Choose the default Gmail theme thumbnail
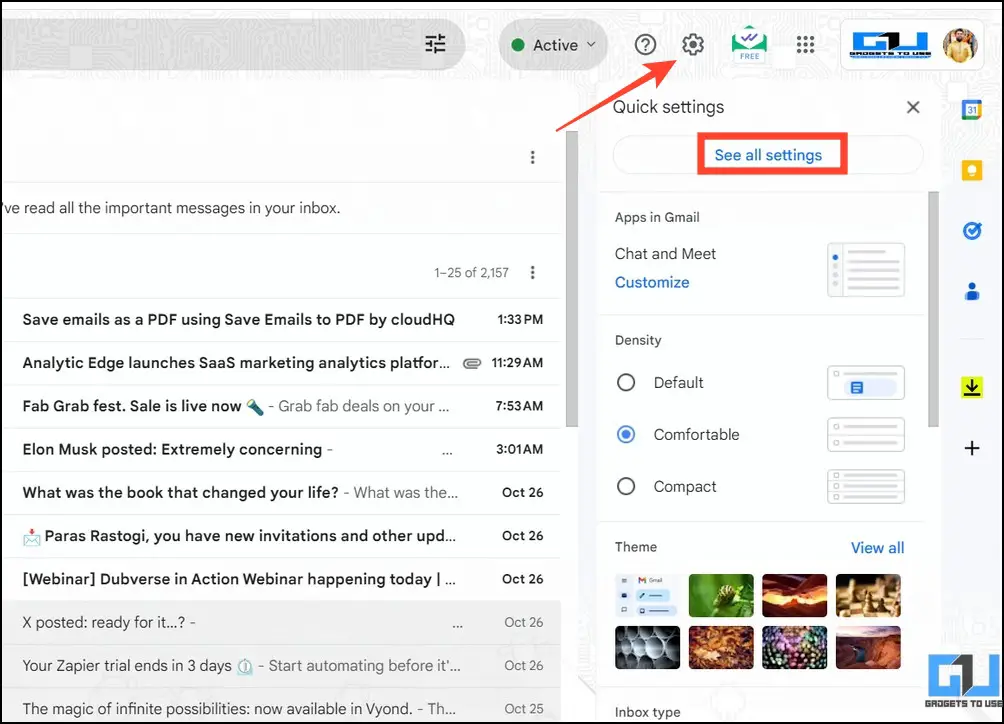 [x=647, y=595]
